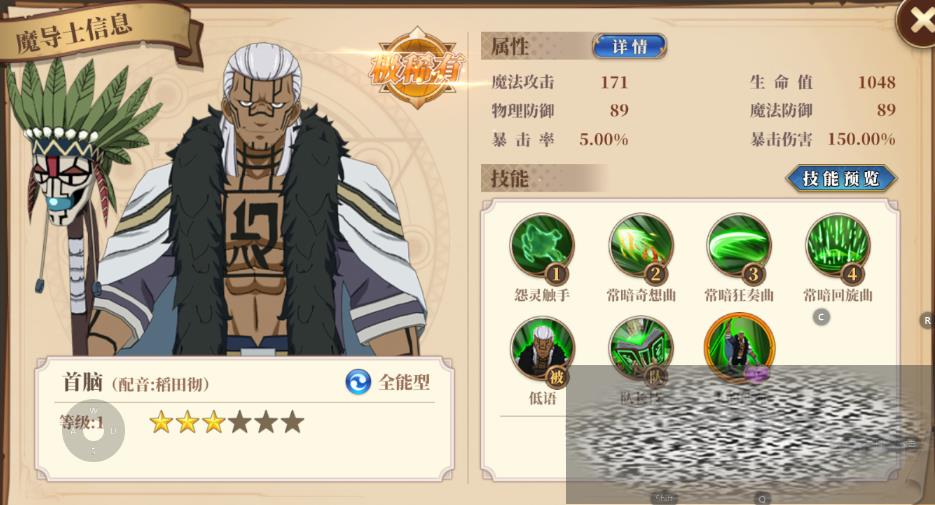The image size is (935, 505).
Task: Open the 详情 attribute details button
Action: (x=629, y=46)
